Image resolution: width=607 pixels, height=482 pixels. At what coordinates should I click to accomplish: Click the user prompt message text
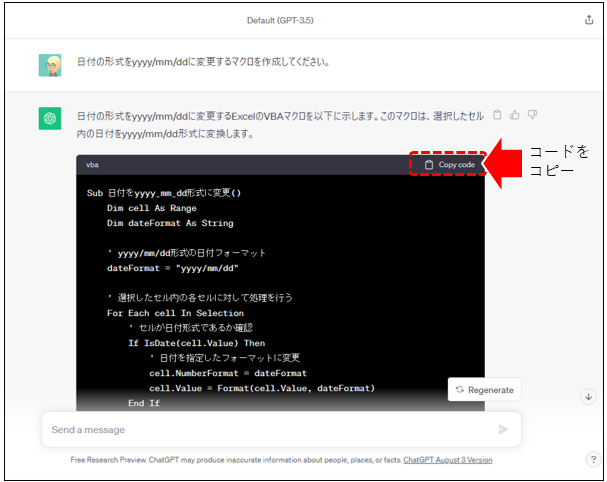203,62
